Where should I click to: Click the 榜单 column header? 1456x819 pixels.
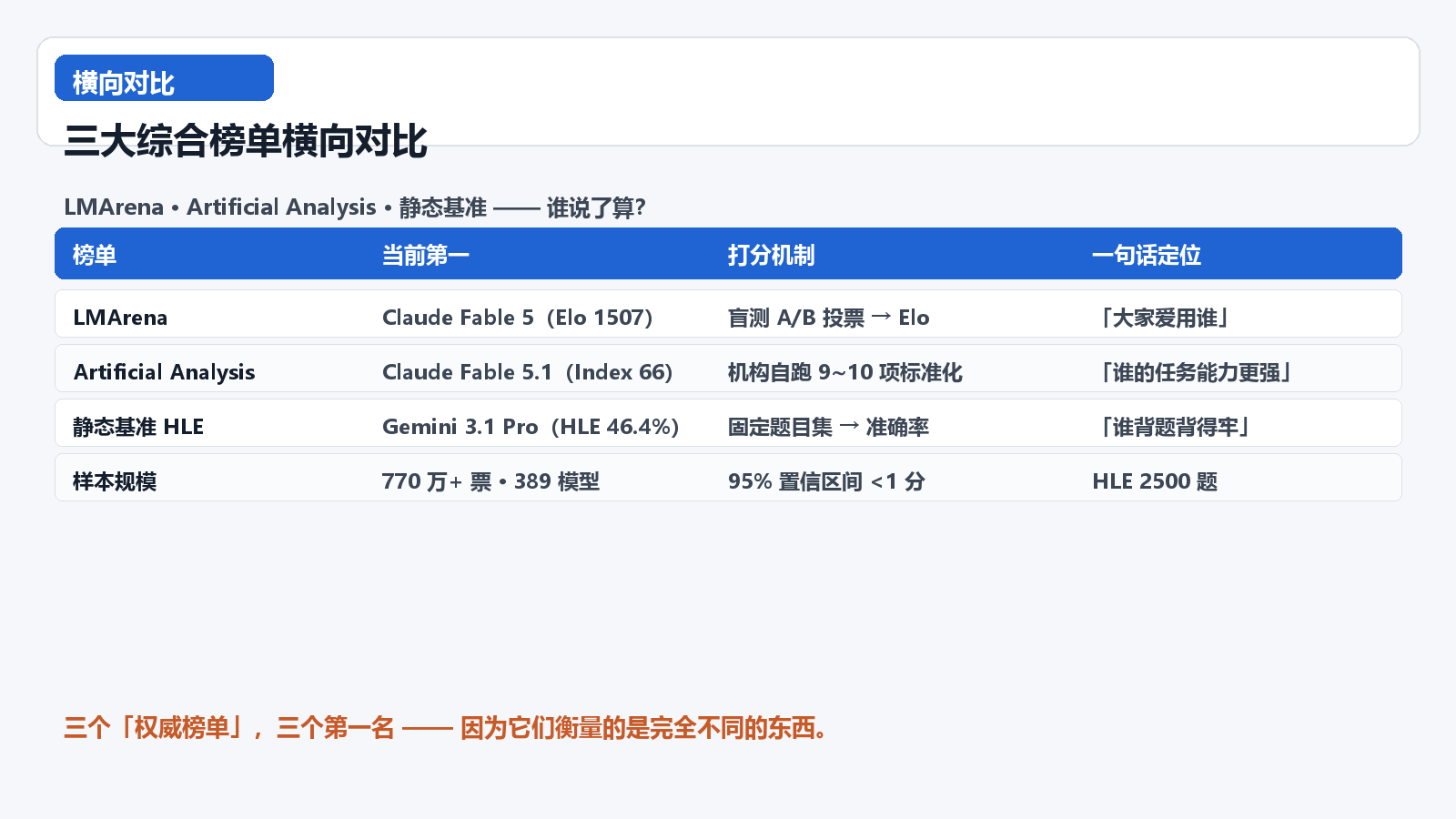pyautogui.click(x=95, y=255)
